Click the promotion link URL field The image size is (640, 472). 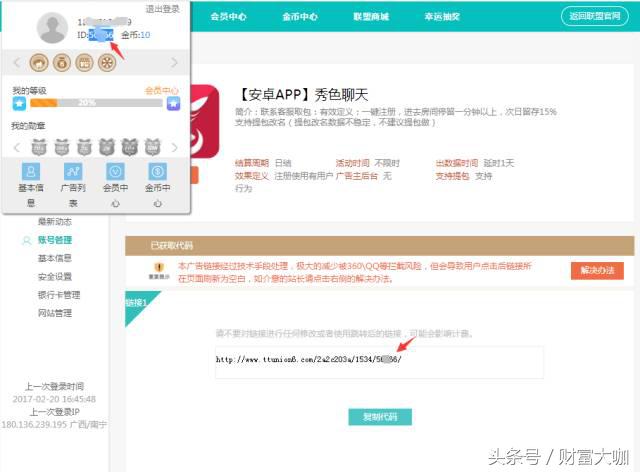379,362
